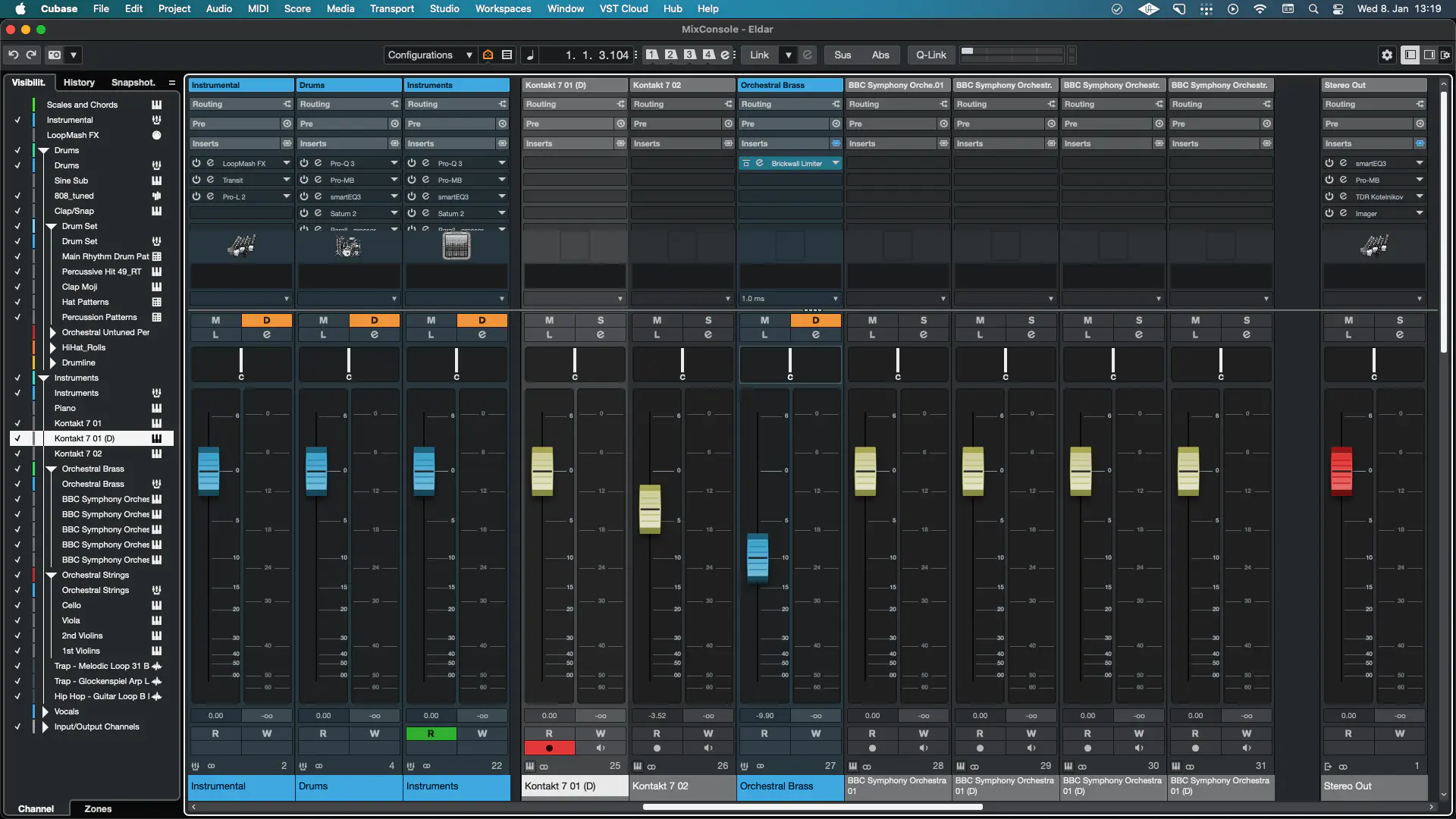Open the setup gear in MixConsole toolbar

1387,55
